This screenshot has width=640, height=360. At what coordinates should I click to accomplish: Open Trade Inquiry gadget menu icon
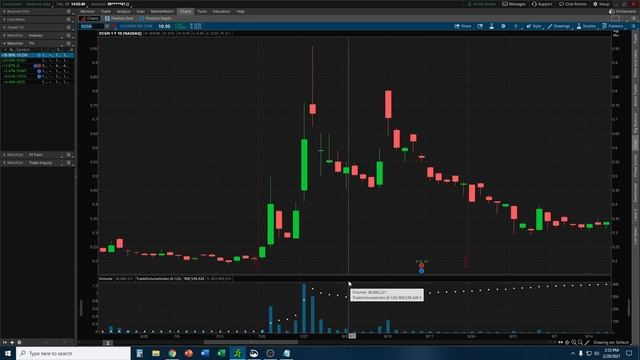(x=69, y=163)
